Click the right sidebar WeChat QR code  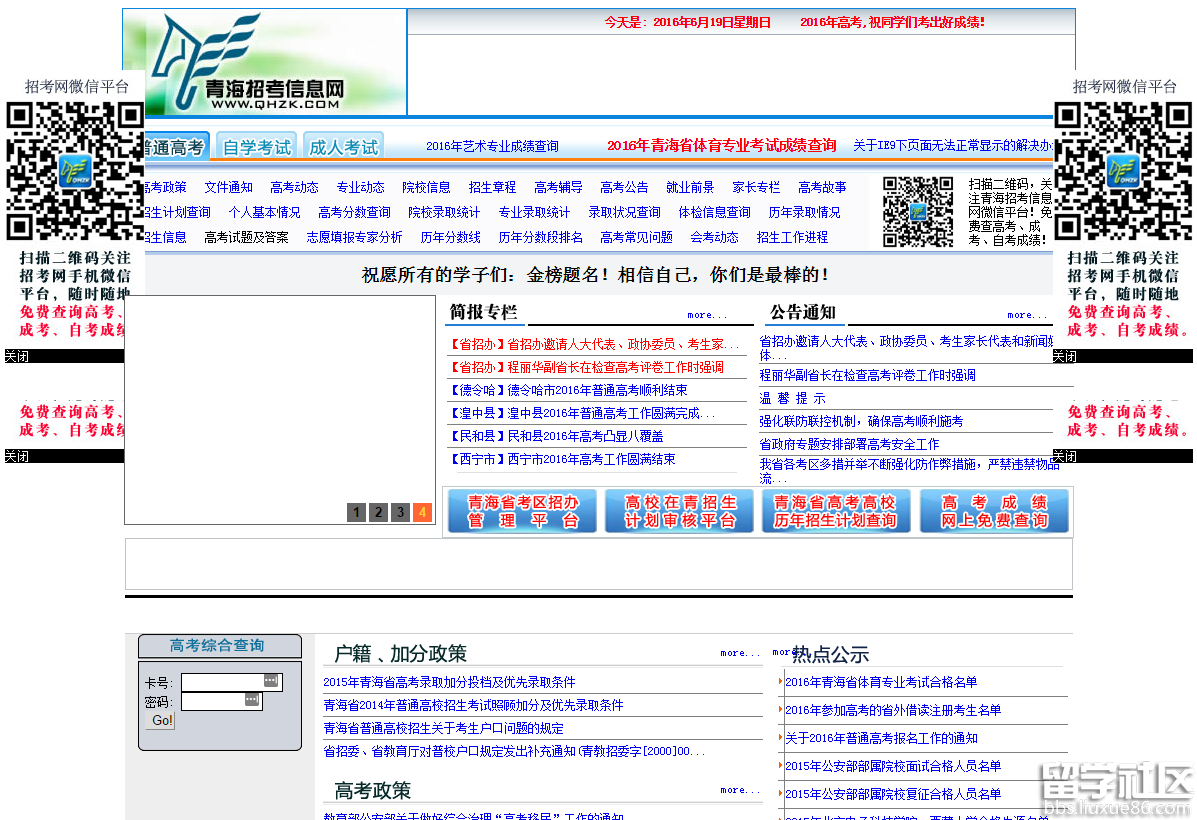(1123, 172)
